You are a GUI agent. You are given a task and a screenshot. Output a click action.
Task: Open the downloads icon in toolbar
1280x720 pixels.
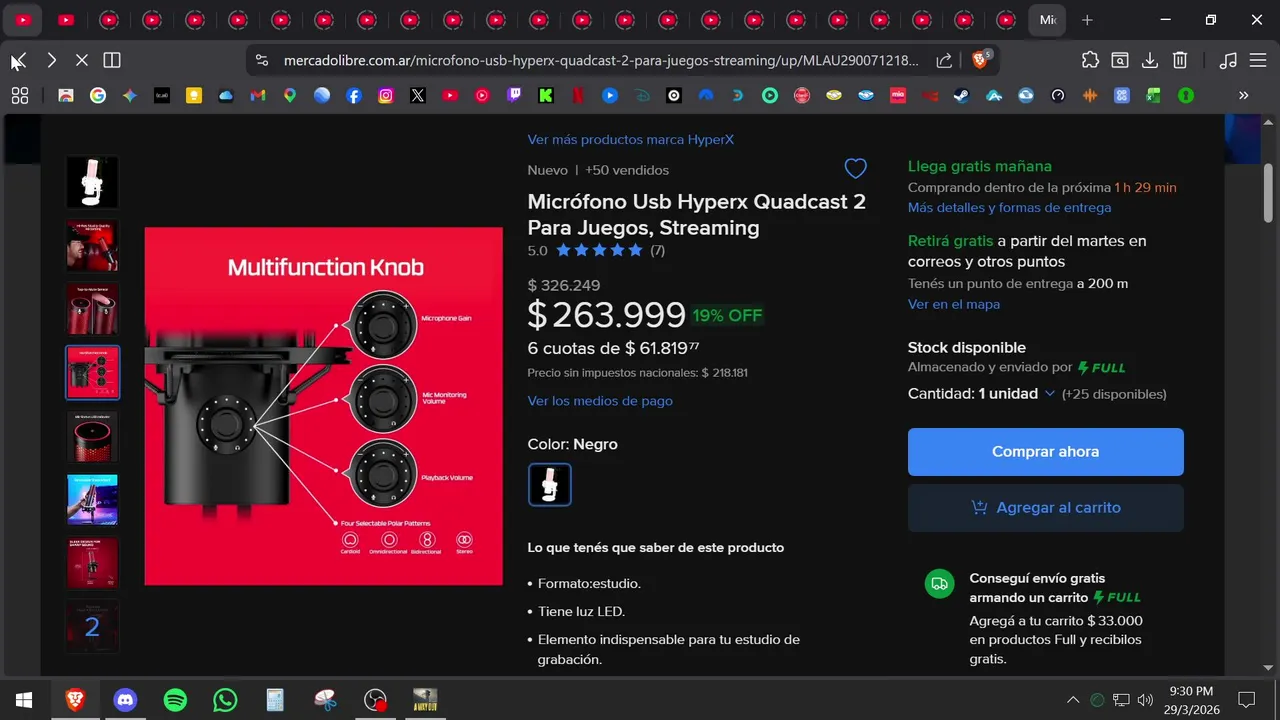pos(1150,60)
